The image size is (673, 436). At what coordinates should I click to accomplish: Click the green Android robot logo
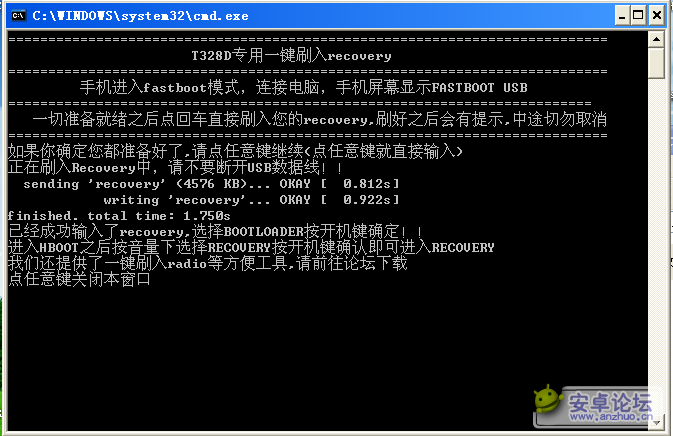coord(547,398)
